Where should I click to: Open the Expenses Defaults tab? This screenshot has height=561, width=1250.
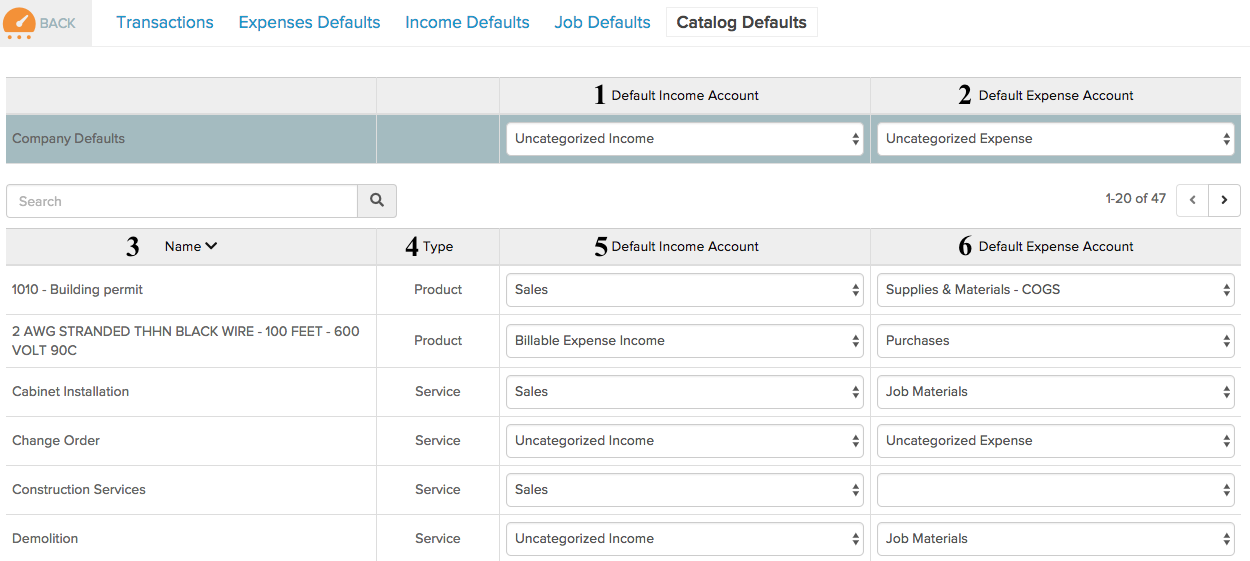point(309,22)
